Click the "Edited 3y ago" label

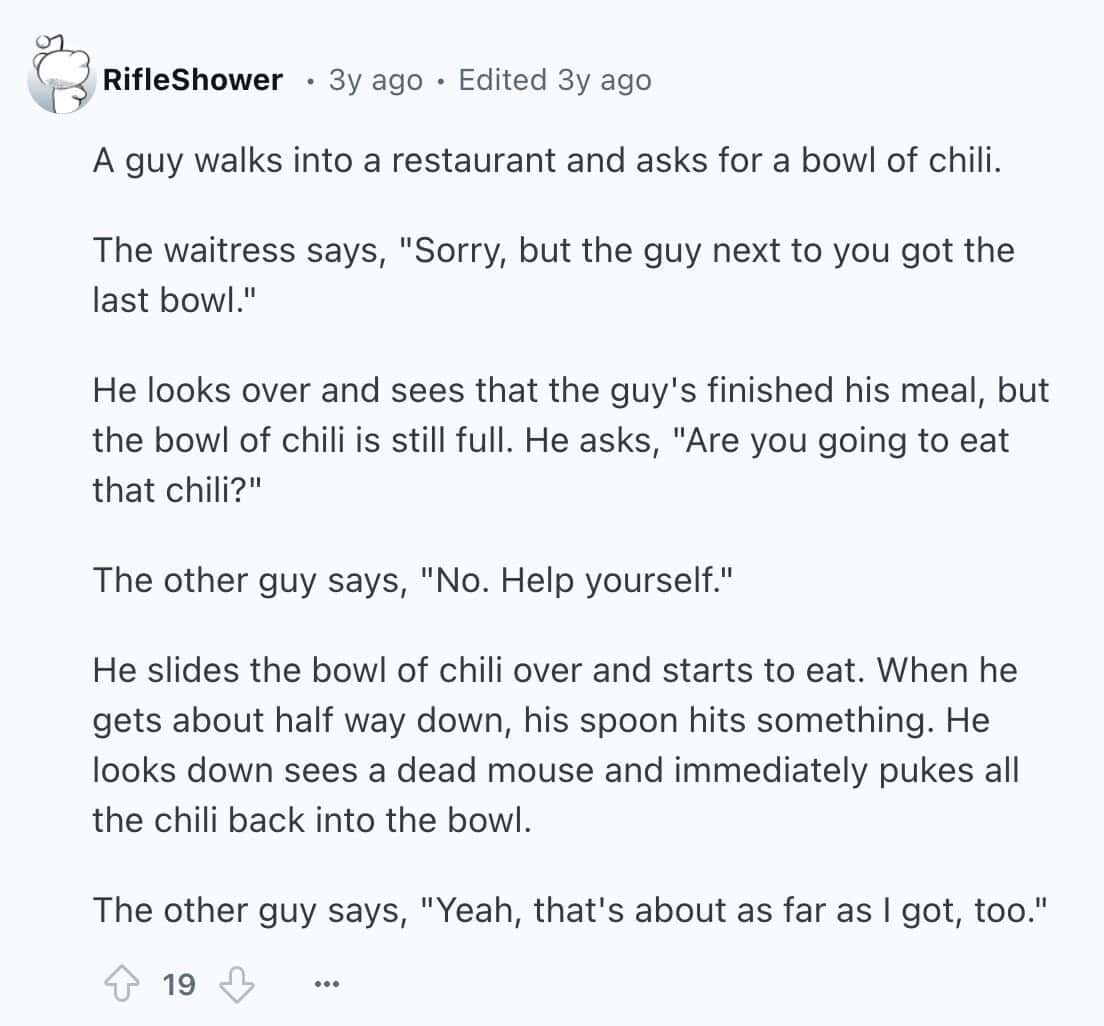pyautogui.click(x=554, y=80)
